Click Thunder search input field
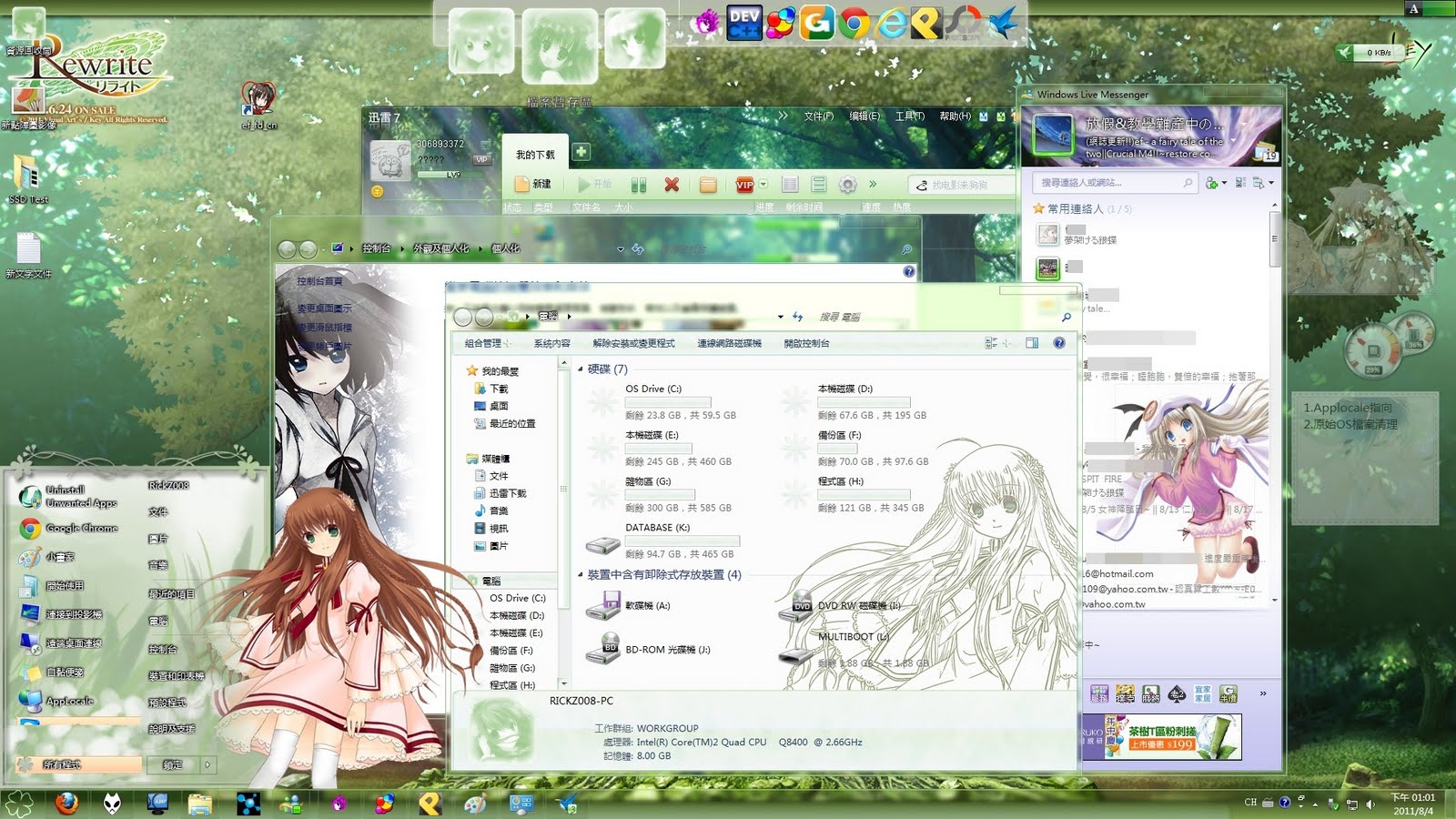Image resolution: width=1456 pixels, height=819 pixels. [962, 185]
